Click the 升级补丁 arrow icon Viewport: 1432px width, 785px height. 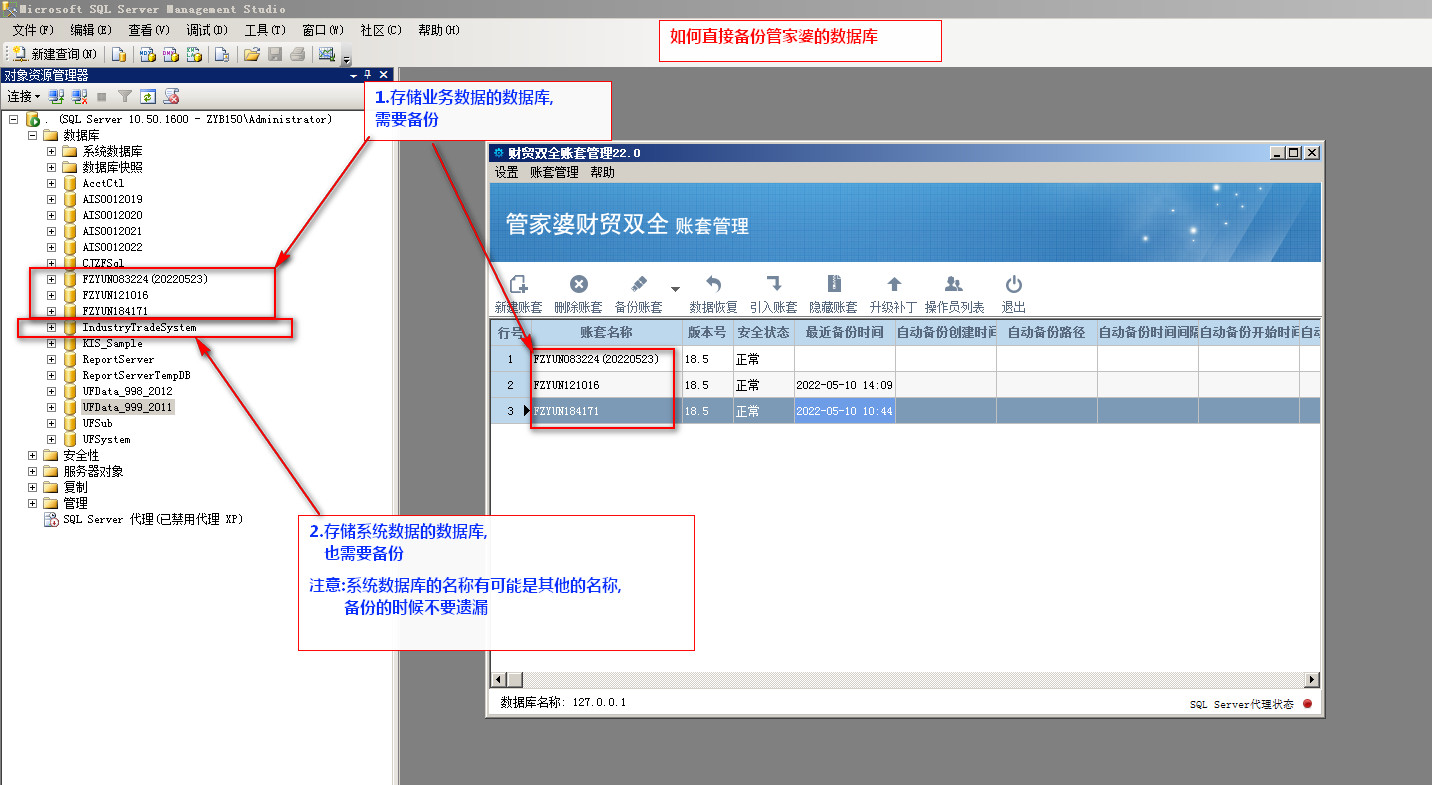894,285
